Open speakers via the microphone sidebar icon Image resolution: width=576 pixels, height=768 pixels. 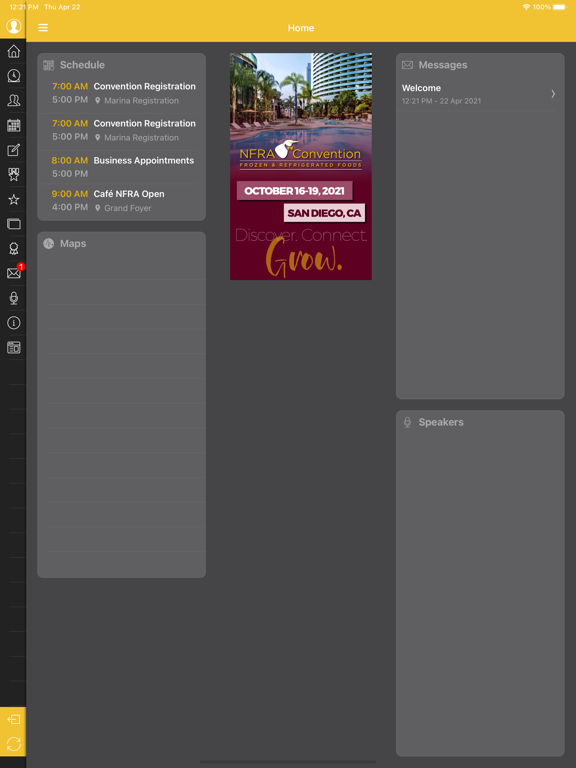[14, 298]
